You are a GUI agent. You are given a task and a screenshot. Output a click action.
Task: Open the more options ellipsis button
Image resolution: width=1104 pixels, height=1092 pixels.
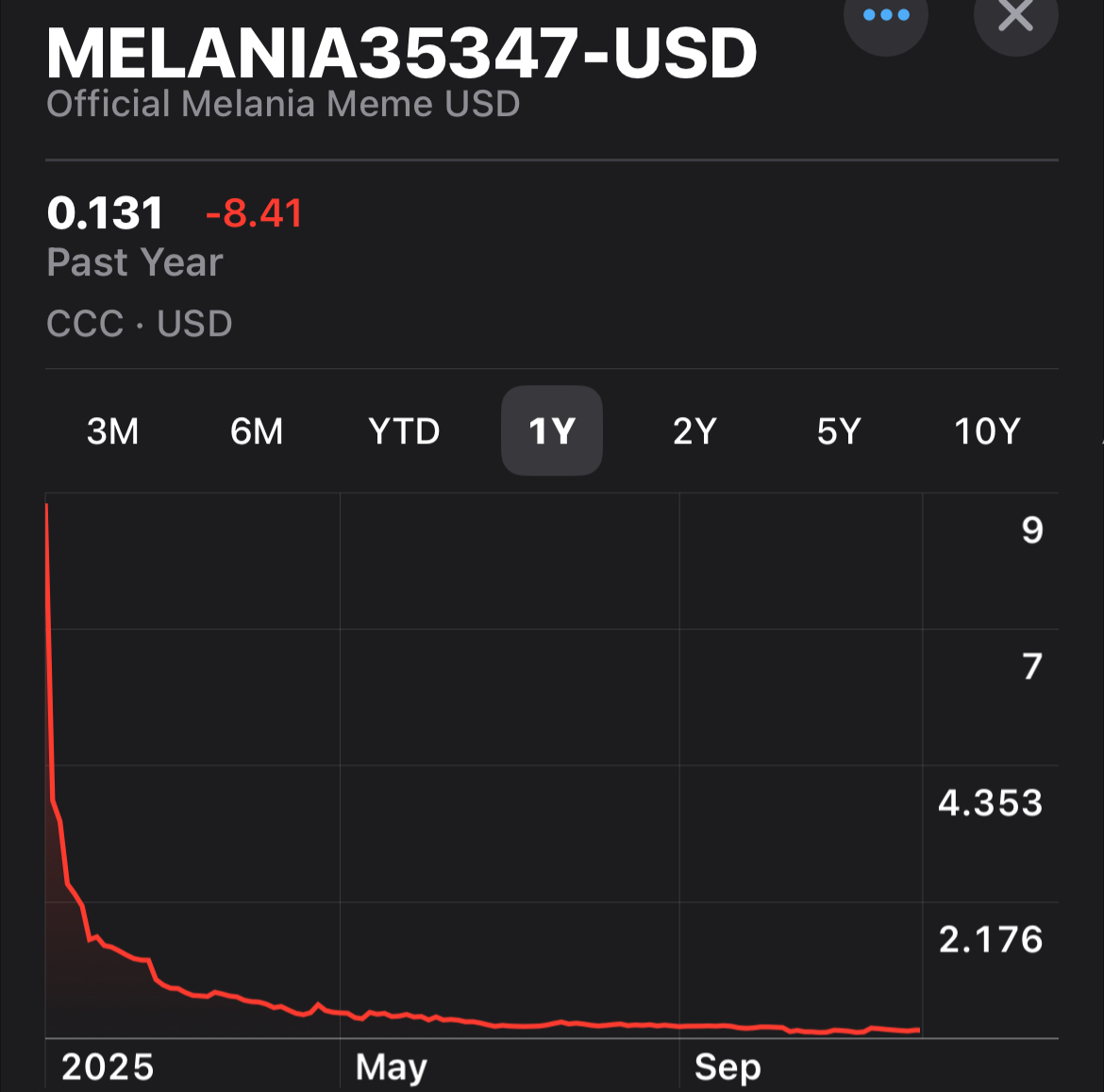pos(885,16)
